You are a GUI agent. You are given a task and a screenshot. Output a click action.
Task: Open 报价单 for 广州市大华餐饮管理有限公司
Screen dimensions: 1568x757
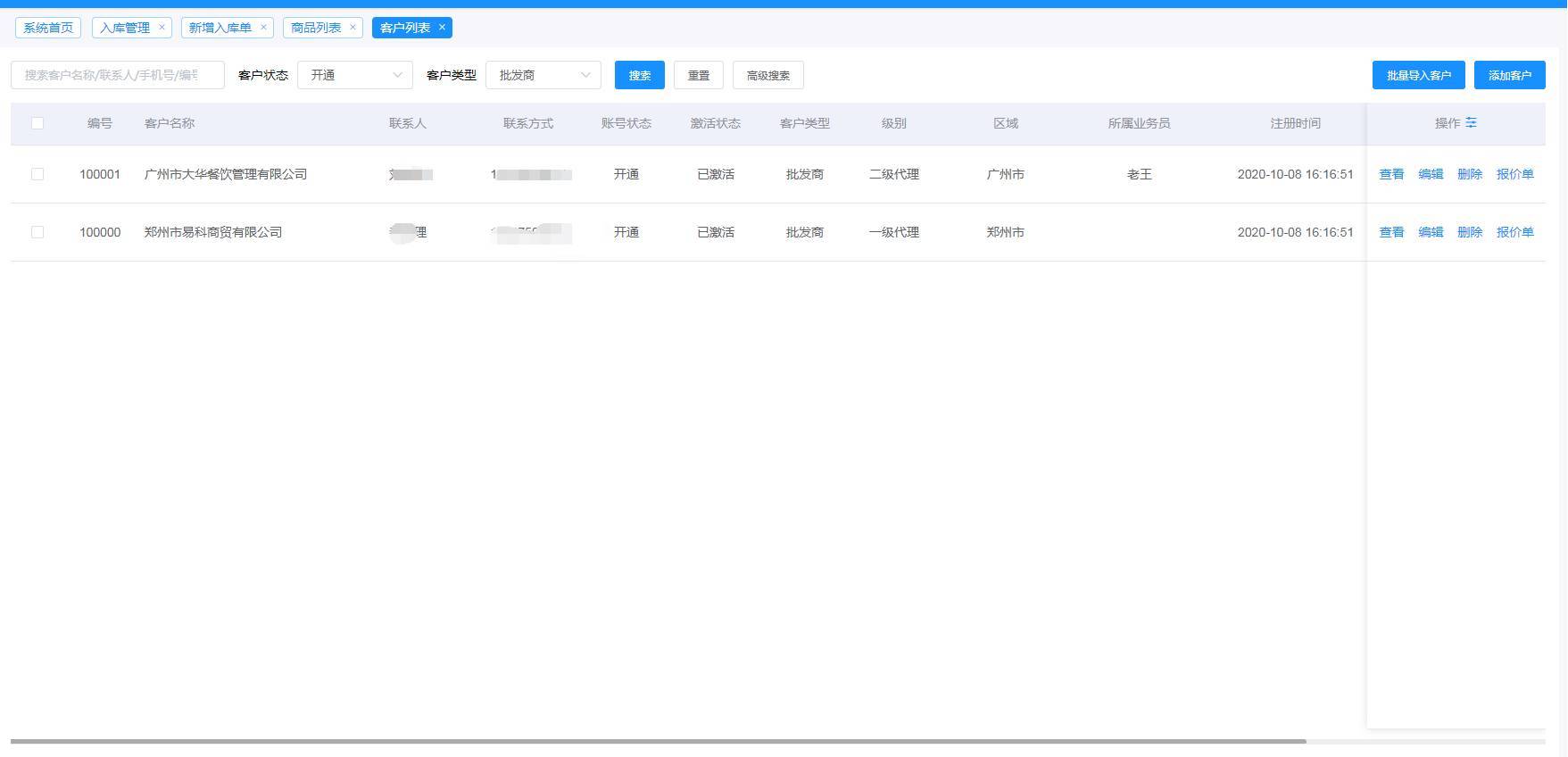1514,174
